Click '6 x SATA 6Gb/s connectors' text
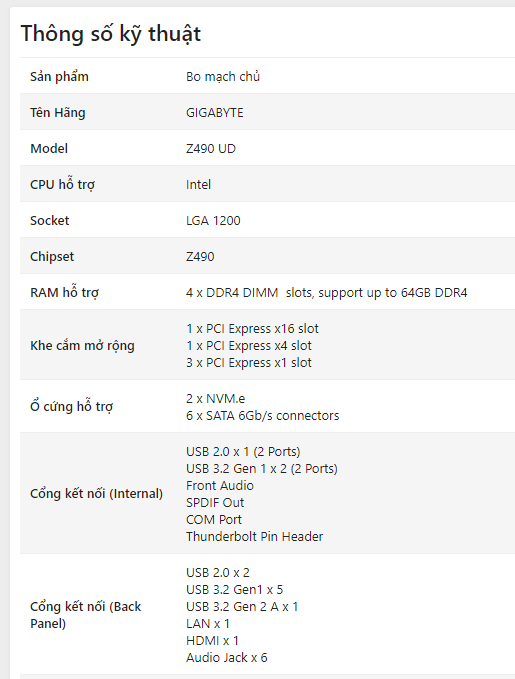 (x=262, y=416)
